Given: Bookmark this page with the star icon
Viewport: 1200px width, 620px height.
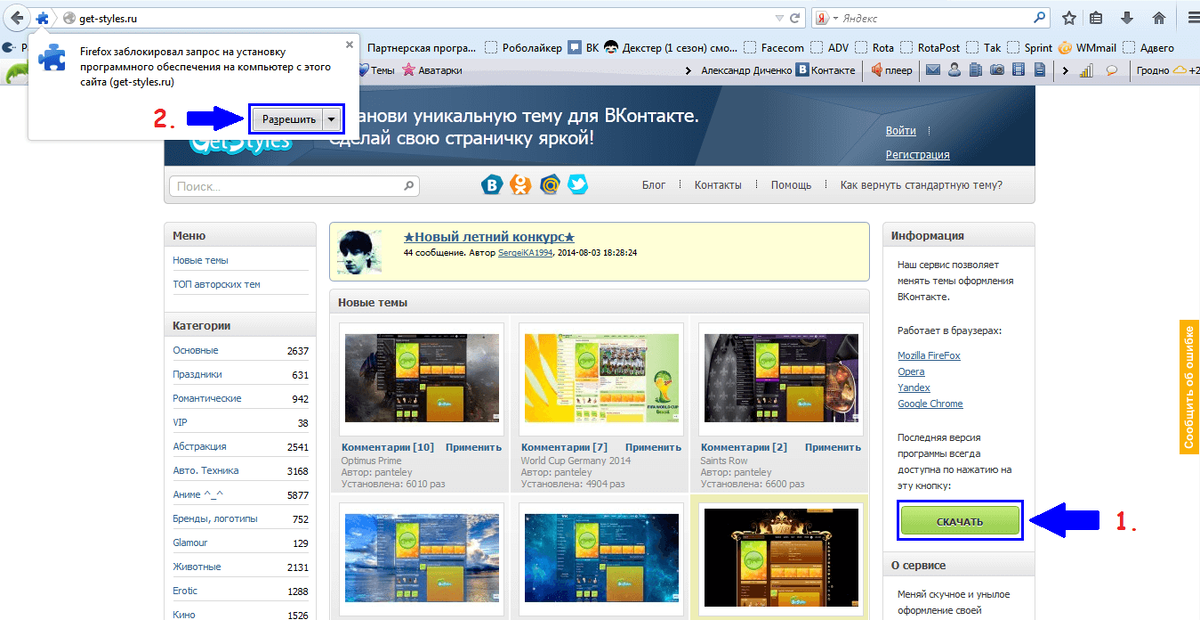Looking at the screenshot, I should (x=1069, y=18).
